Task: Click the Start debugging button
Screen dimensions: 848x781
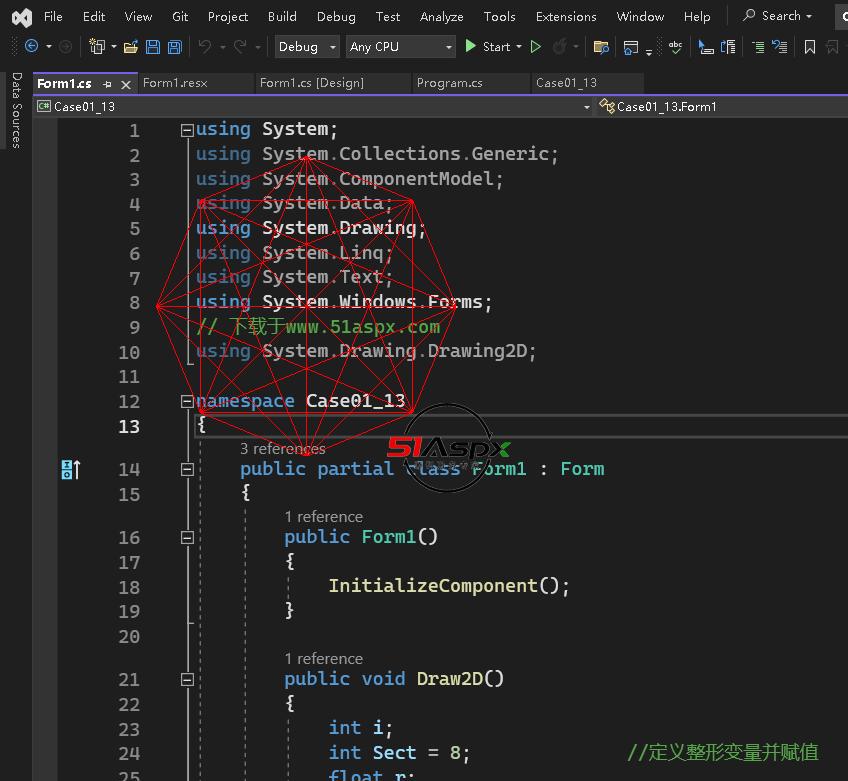Action: [488, 47]
